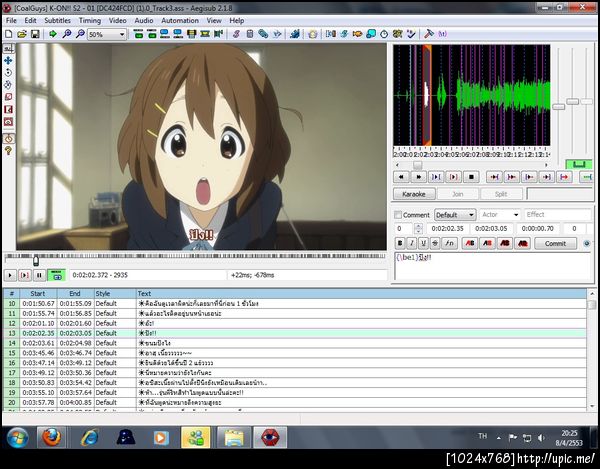Image resolution: width=600 pixels, height=469 pixels.
Task: Click the video seek bar handle
Action: (36, 261)
